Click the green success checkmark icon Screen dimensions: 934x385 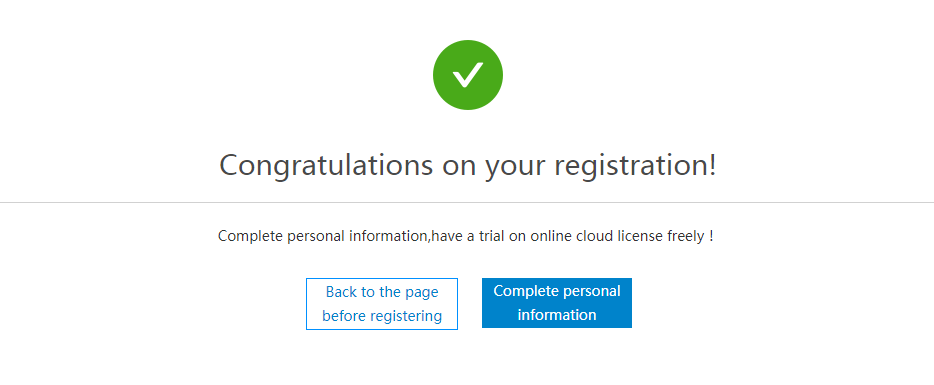468,75
